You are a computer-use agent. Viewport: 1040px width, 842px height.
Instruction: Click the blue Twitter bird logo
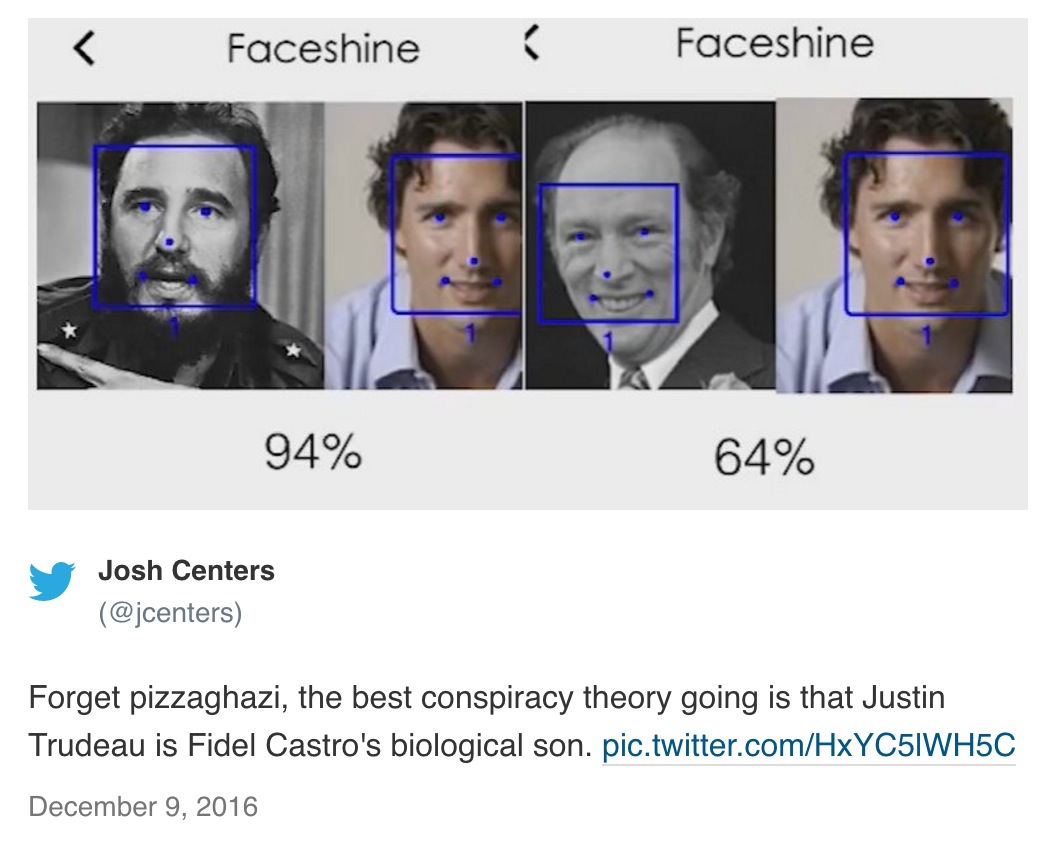pyautogui.click(x=52, y=581)
